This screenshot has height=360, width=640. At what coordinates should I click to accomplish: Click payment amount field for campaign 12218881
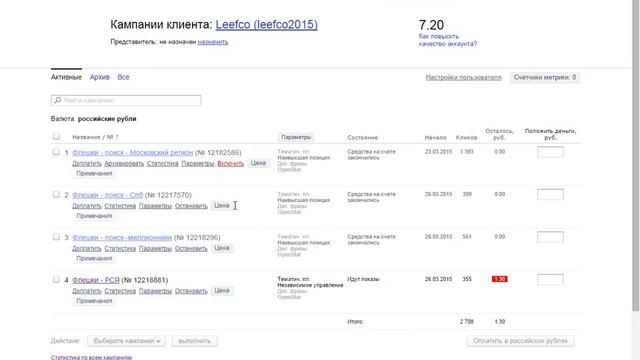(x=550, y=279)
